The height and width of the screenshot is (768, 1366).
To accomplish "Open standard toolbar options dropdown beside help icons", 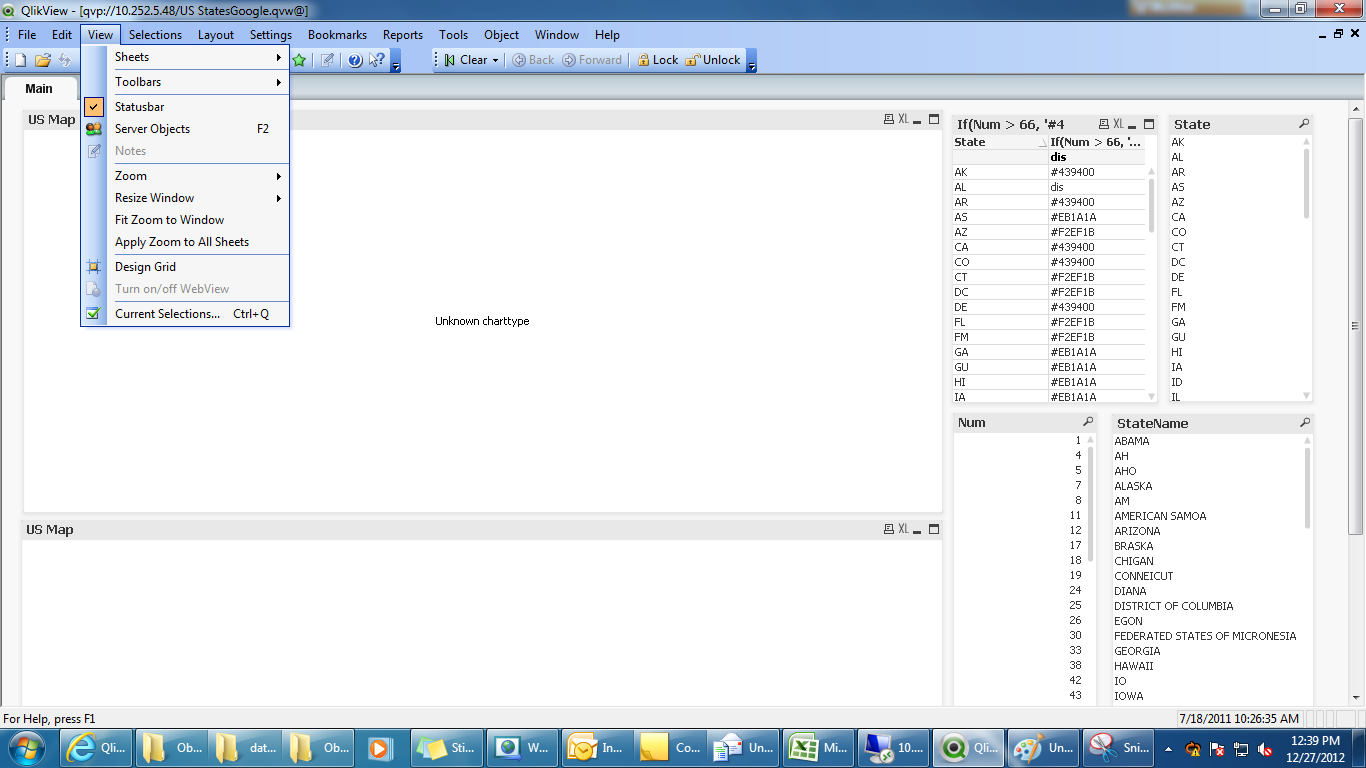I will (396, 62).
